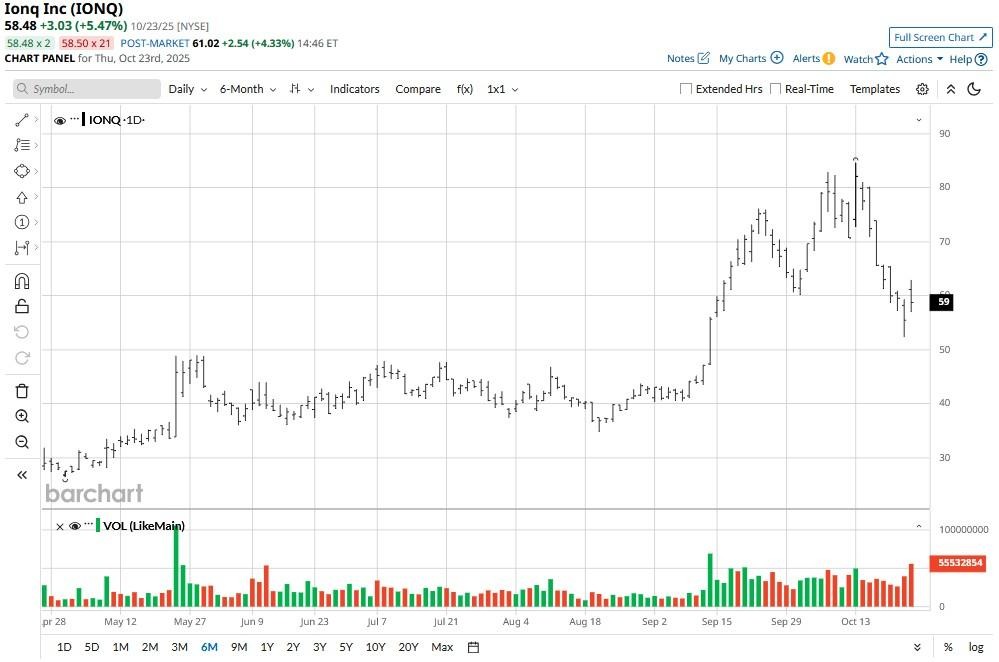Image resolution: width=999 pixels, height=662 pixels.
Task: Hide the IONQ price series visibility eye
Action: click(60, 120)
